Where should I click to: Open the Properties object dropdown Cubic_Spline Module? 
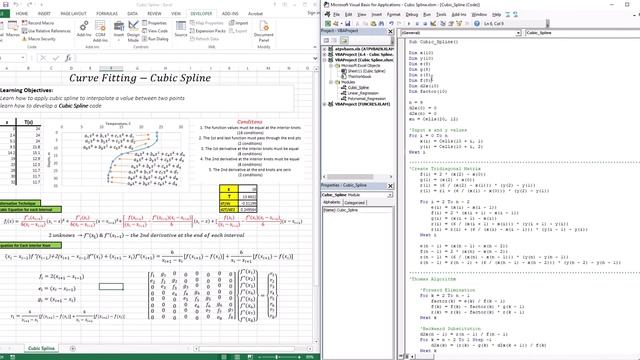click(390, 195)
